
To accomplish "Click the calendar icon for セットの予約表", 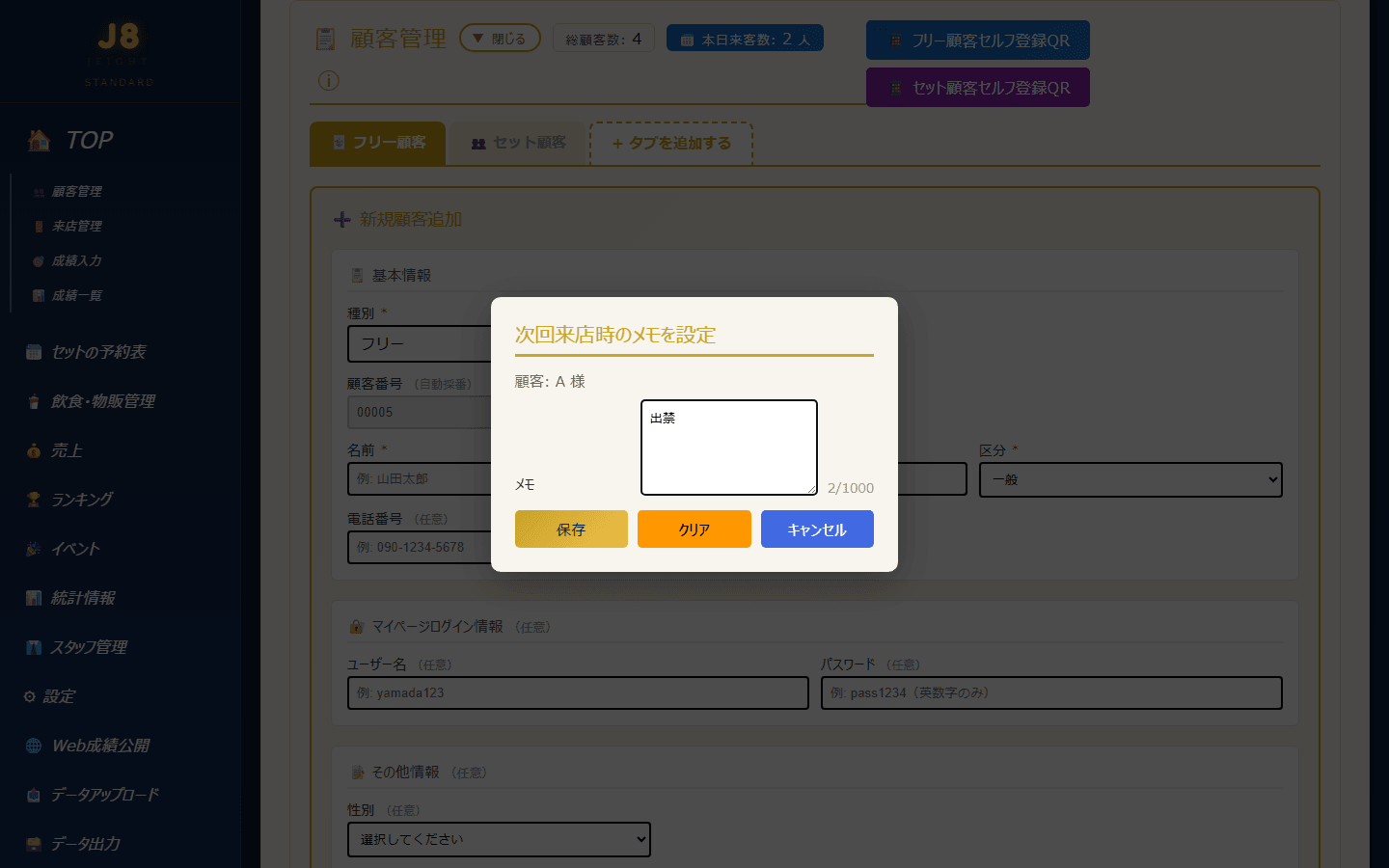I will click(x=34, y=352).
